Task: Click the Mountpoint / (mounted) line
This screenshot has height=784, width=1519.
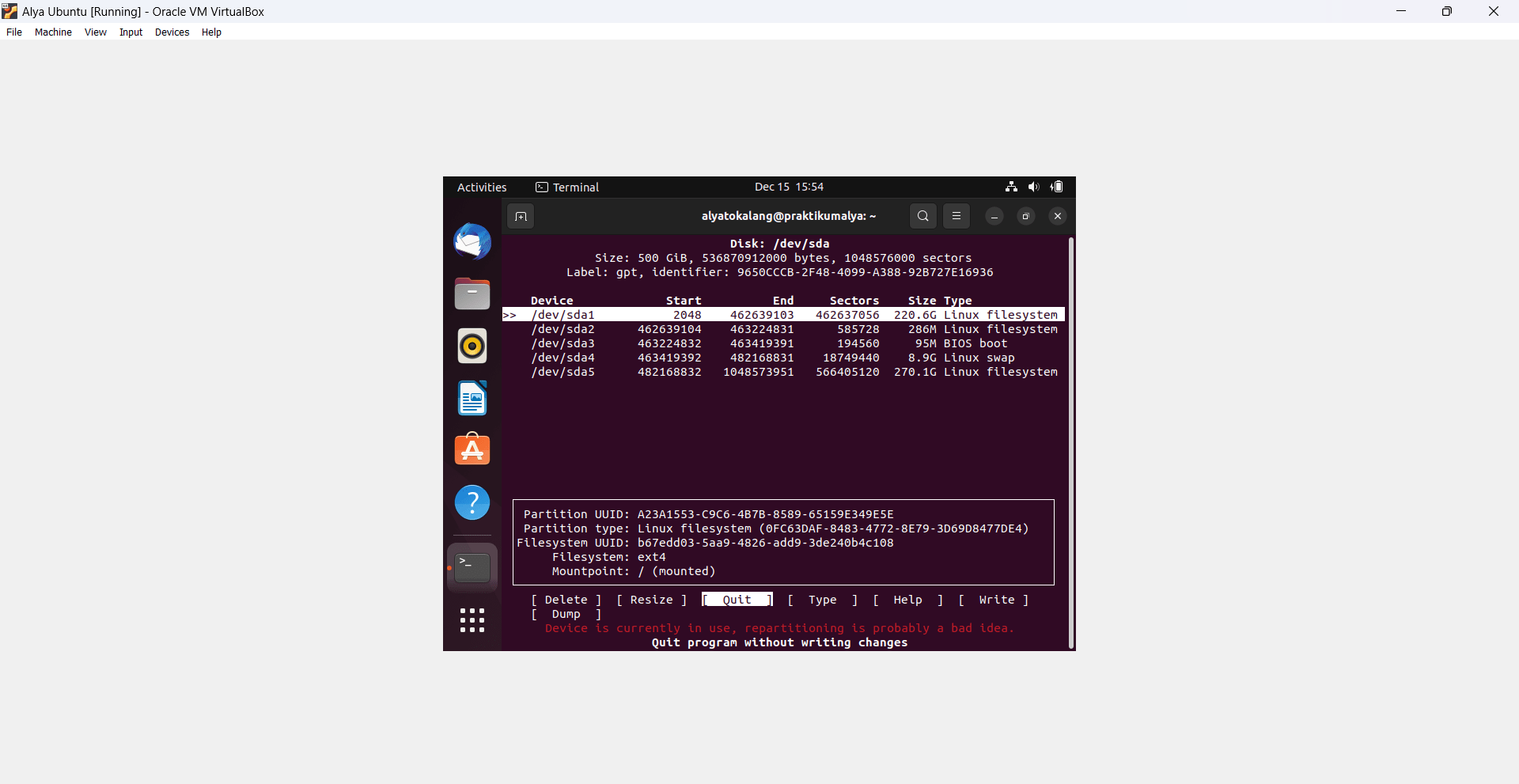Action: [x=634, y=571]
